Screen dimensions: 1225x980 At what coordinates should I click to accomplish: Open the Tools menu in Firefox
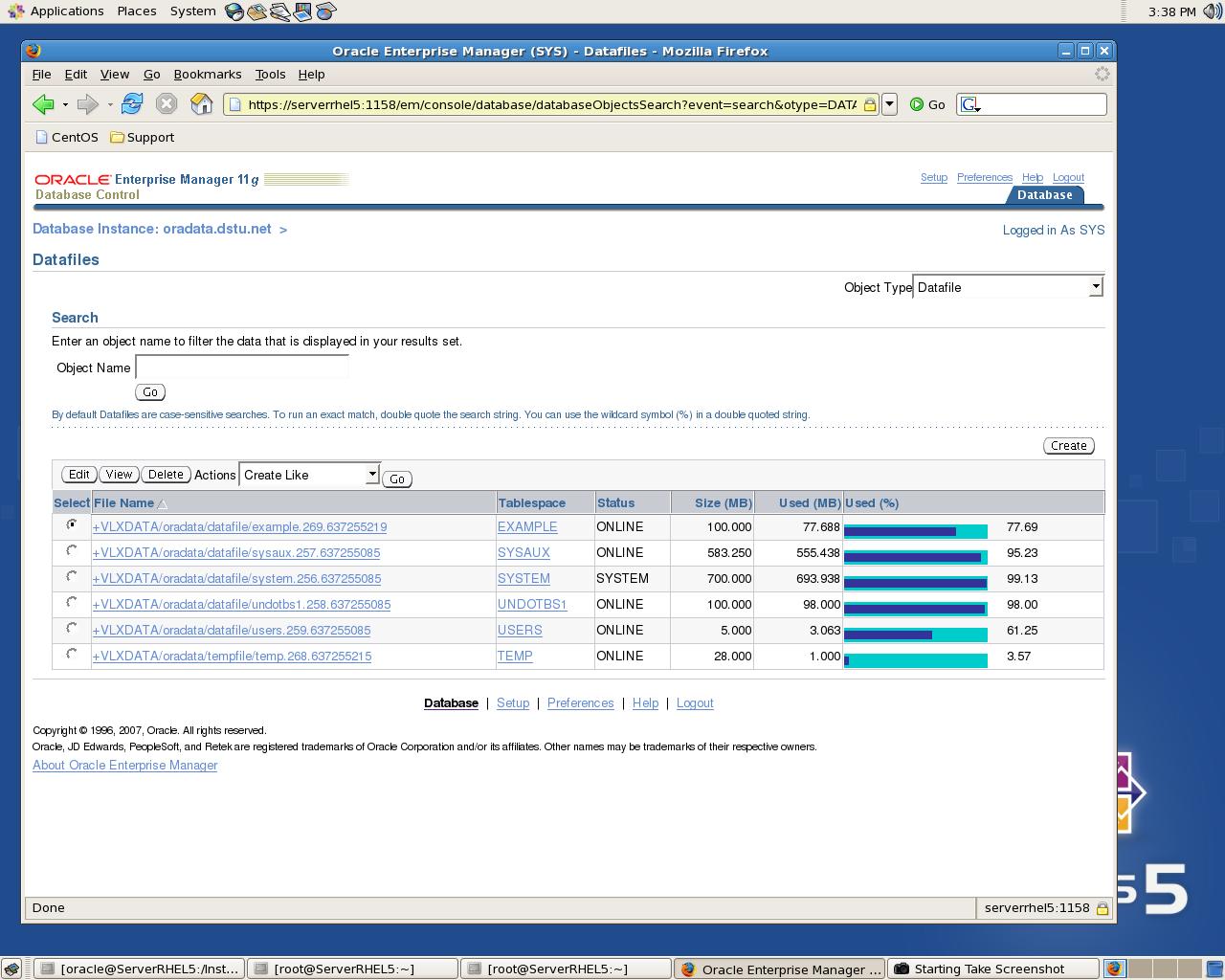(270, 74)
